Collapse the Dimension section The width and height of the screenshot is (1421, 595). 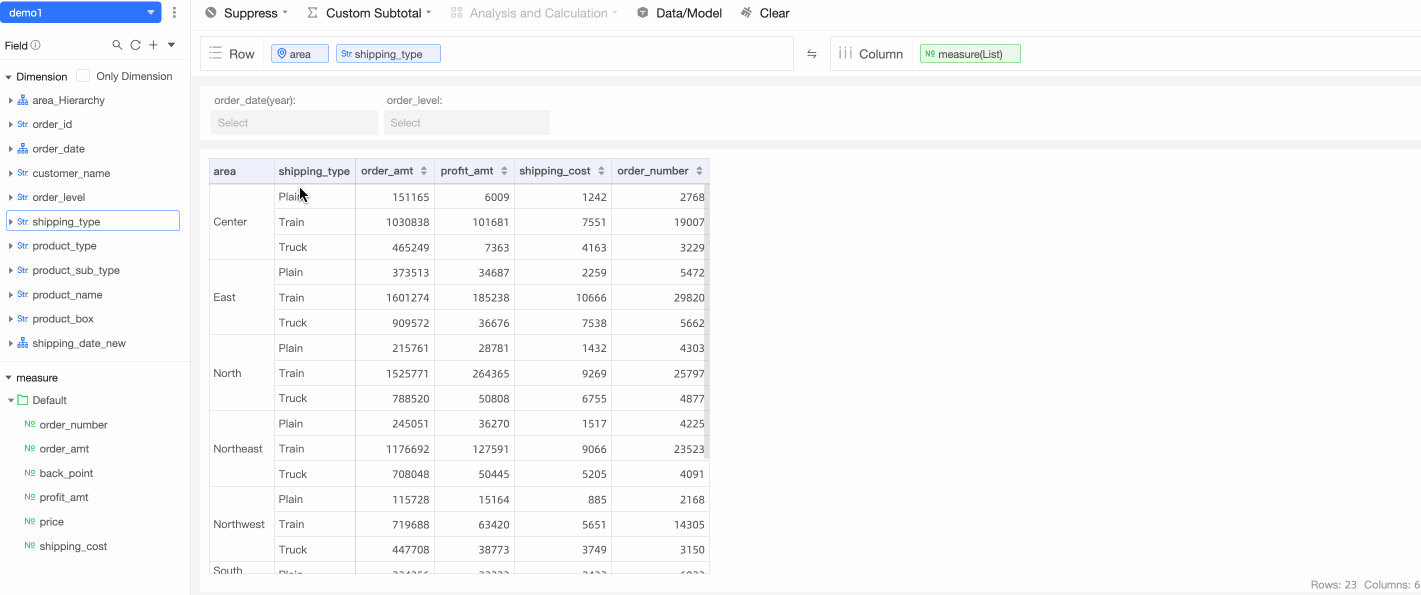pyautogui.click(x=8, y=77)
